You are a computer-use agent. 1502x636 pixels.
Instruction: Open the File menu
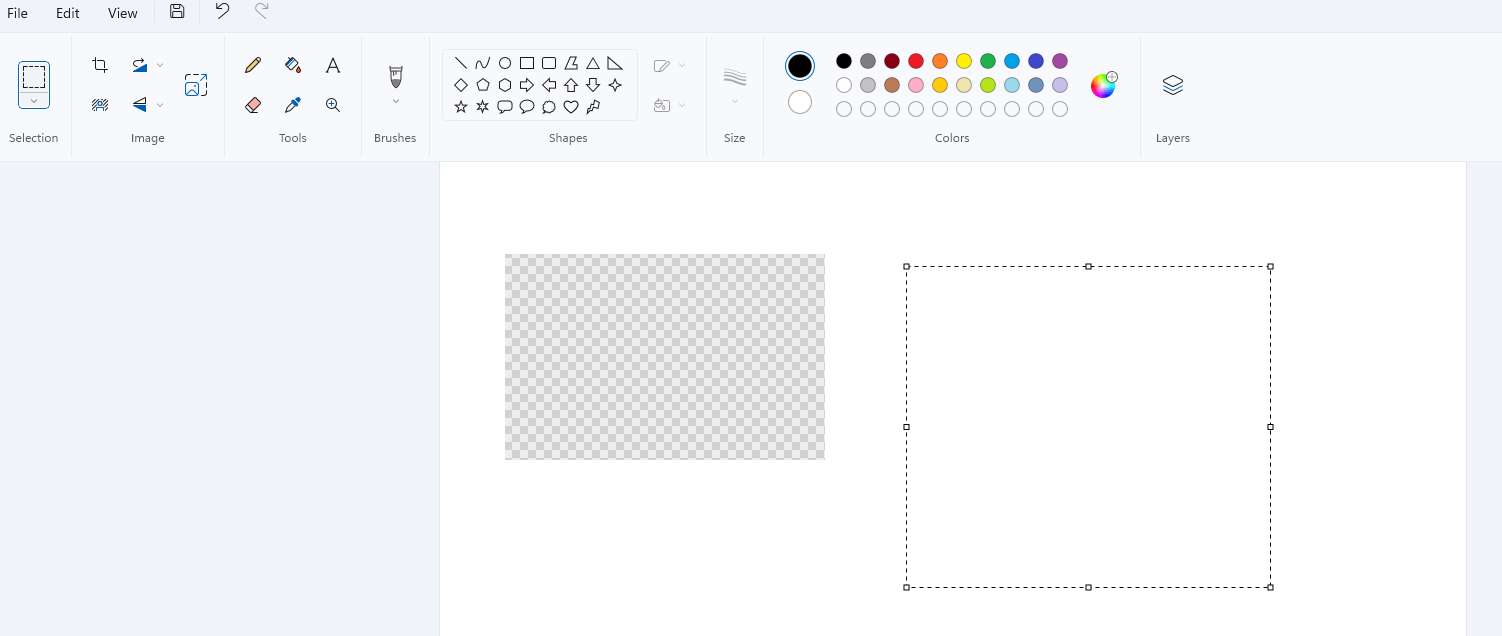(17, 13)
